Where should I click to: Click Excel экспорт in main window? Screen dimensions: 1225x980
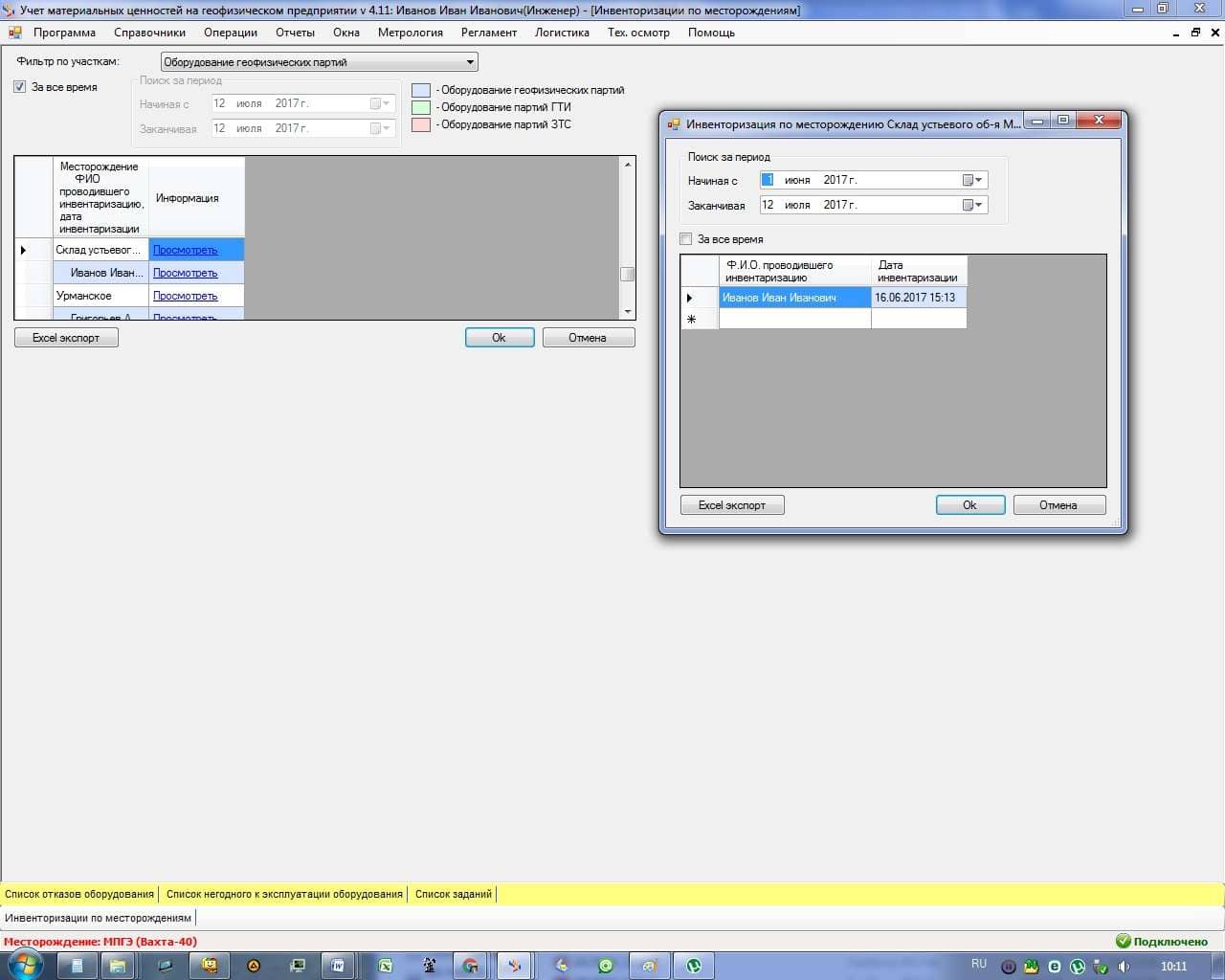[x=66, y=338]
